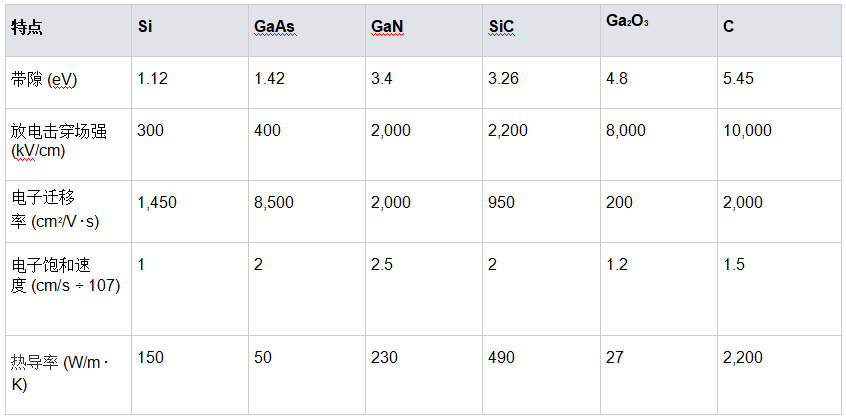The height and width of the screenshot is (419, 846).
Task: Select the 8,500 electron mobility cell
Action: pyautogui.click(x=274, y=203)
